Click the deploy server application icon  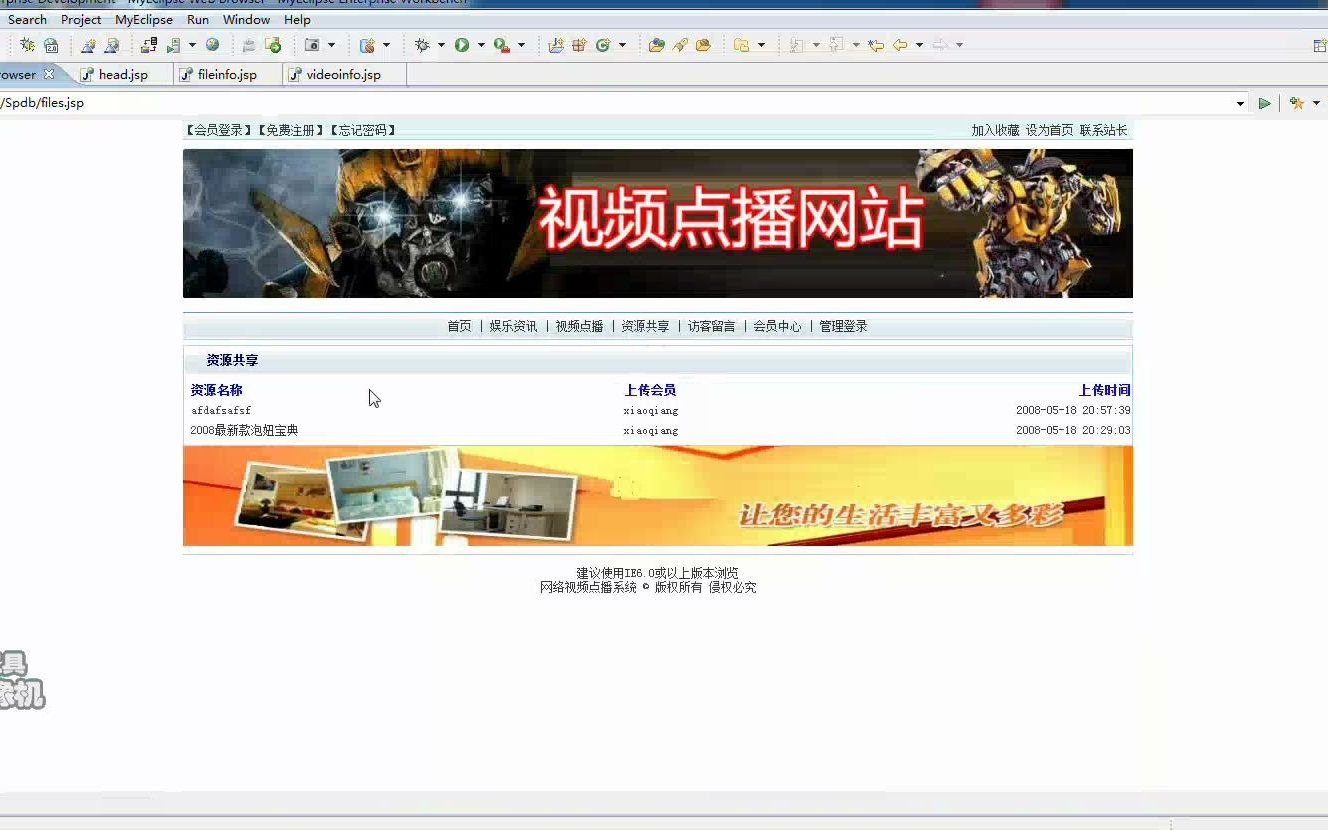148,45
